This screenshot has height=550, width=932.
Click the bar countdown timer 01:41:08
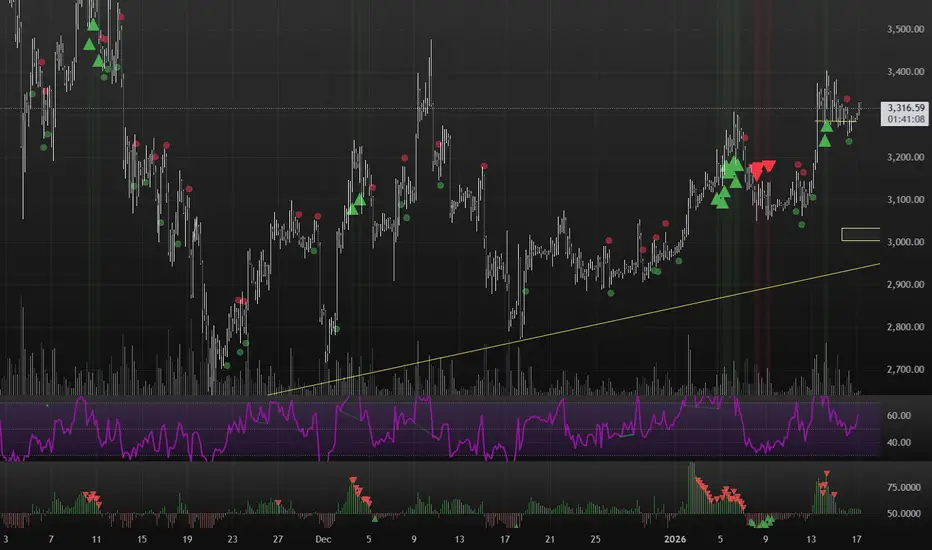click(905, 119)
